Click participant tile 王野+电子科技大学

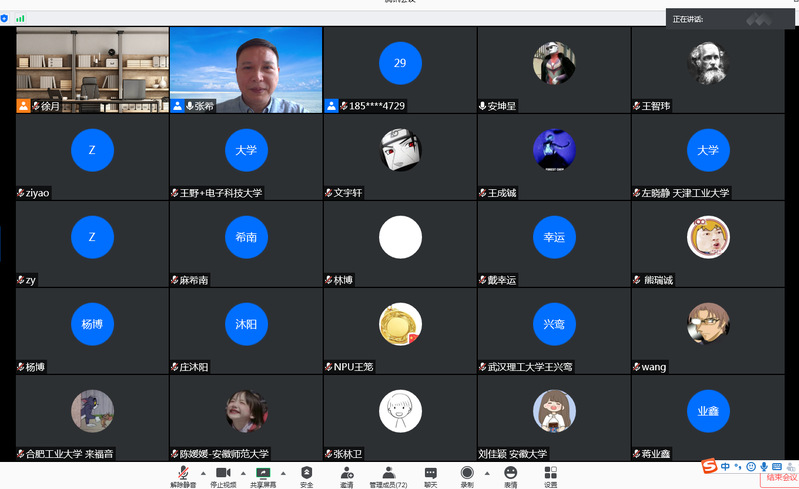point(246,156)
